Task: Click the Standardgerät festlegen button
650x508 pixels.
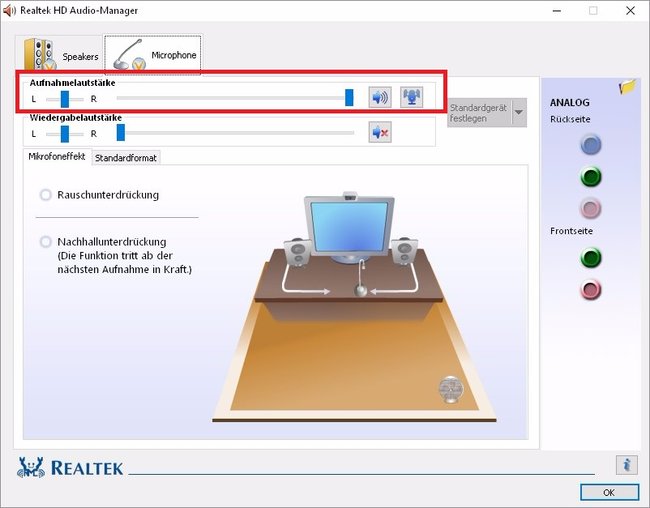Action: [479, 113]
